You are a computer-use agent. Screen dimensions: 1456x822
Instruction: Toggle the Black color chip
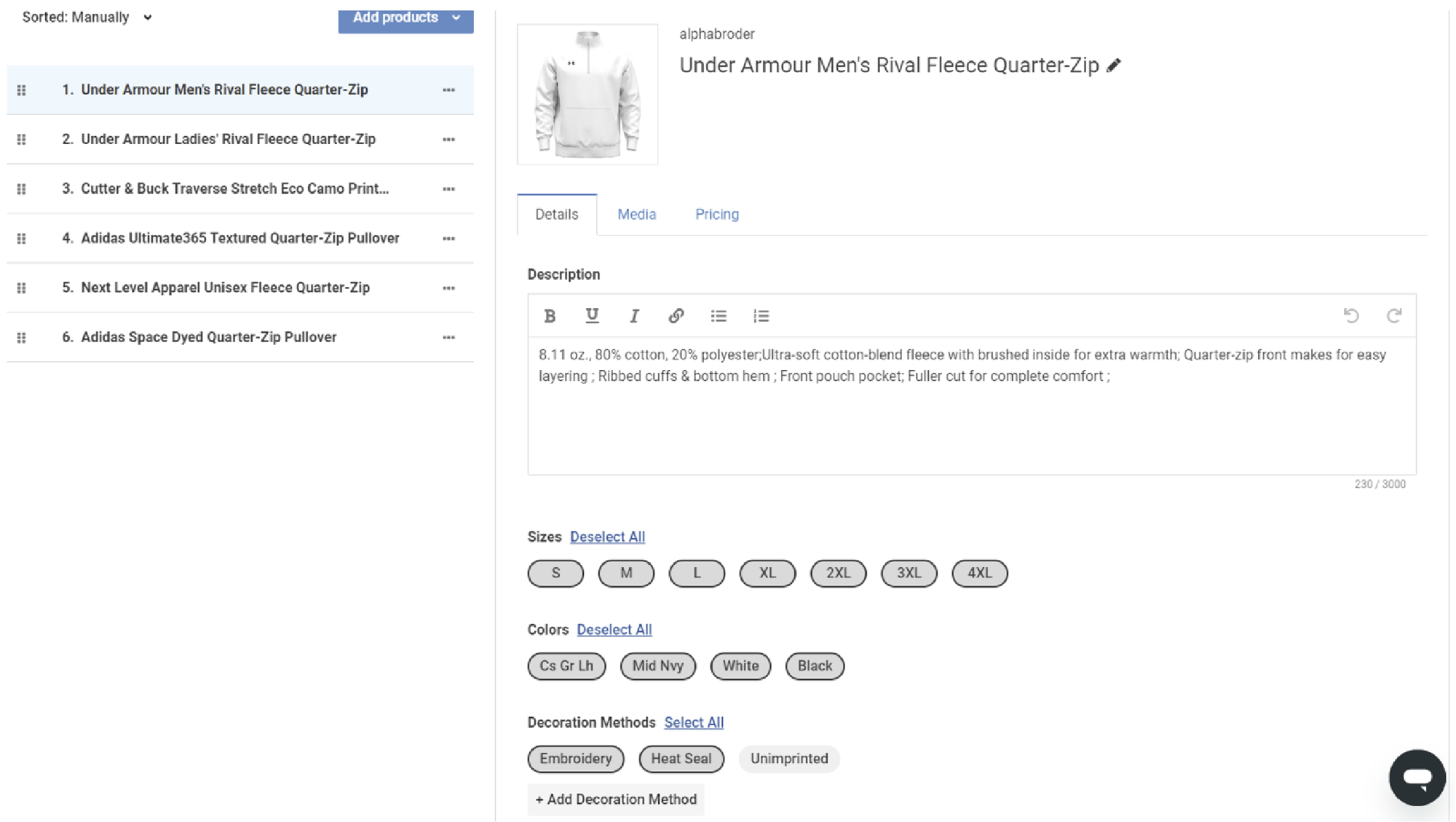tap(815, 666)
